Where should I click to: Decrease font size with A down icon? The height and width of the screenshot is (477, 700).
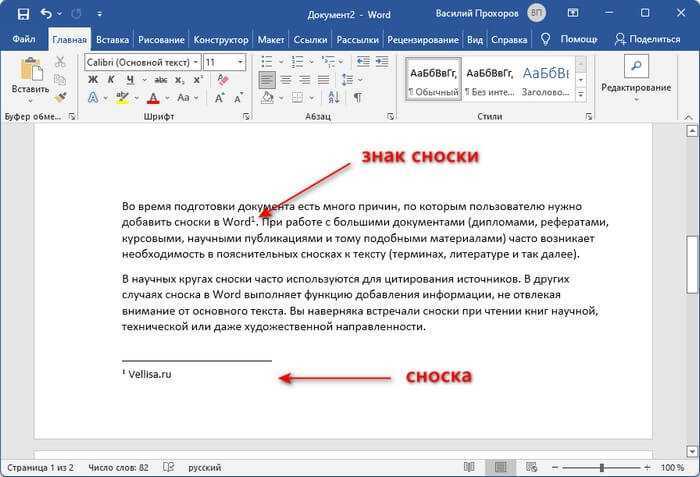(239, 97)
